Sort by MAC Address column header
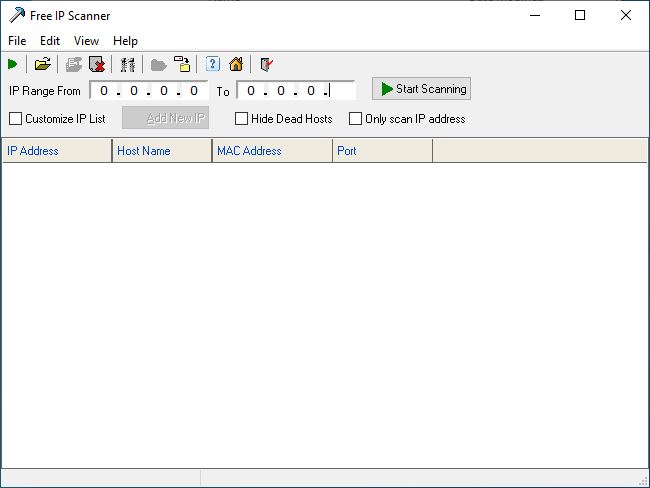 272,151
